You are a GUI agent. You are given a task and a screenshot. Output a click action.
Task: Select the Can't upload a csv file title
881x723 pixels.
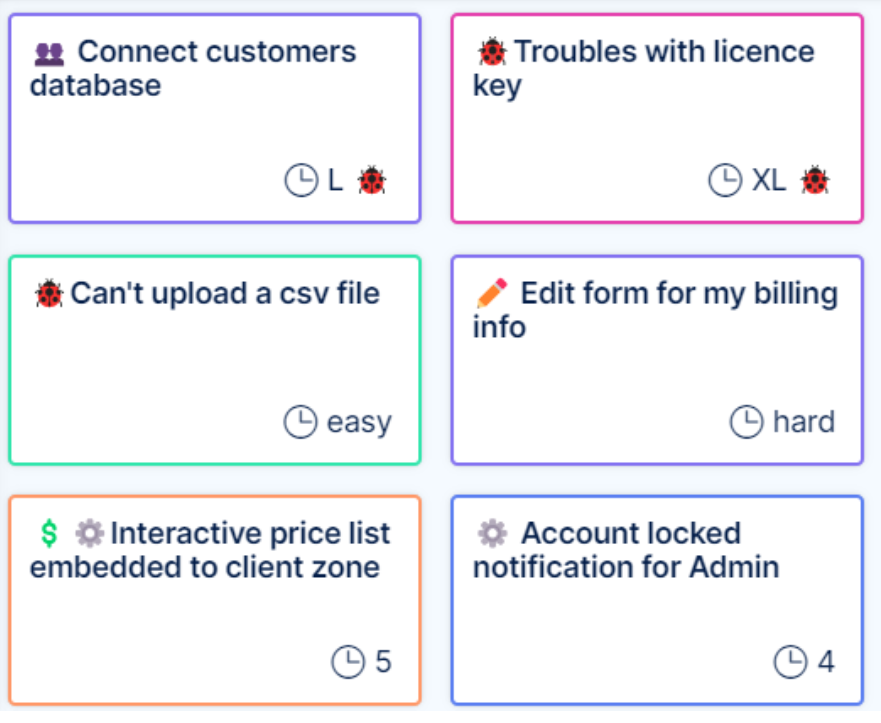[225, 294]
